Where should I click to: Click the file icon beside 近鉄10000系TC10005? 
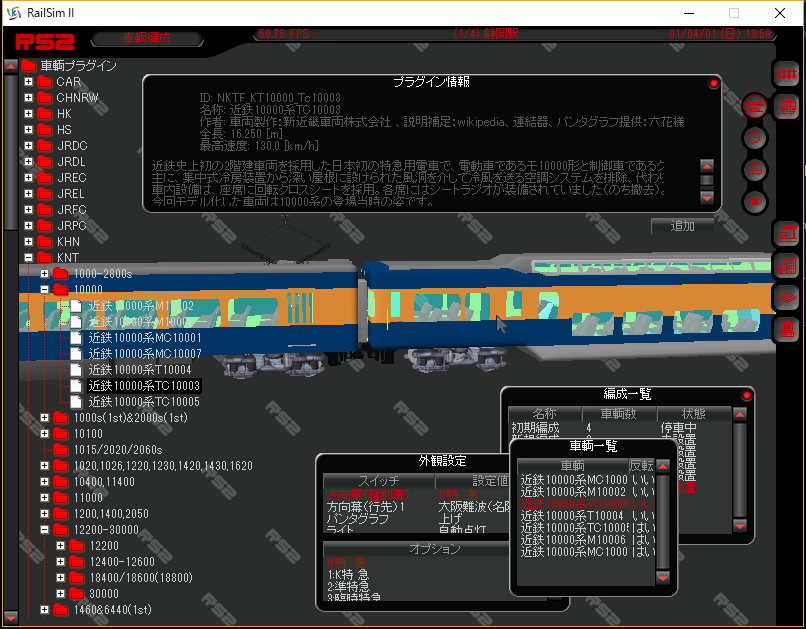pos(76,401)
